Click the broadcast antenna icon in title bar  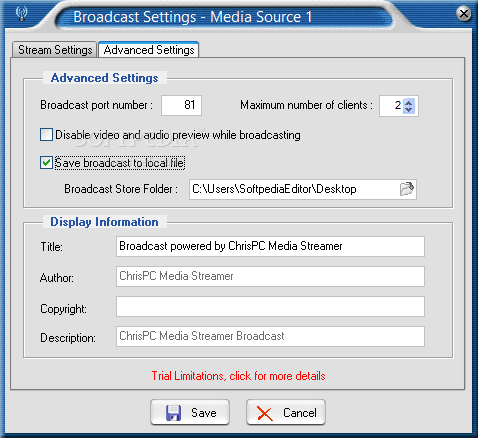pos(22,13)
